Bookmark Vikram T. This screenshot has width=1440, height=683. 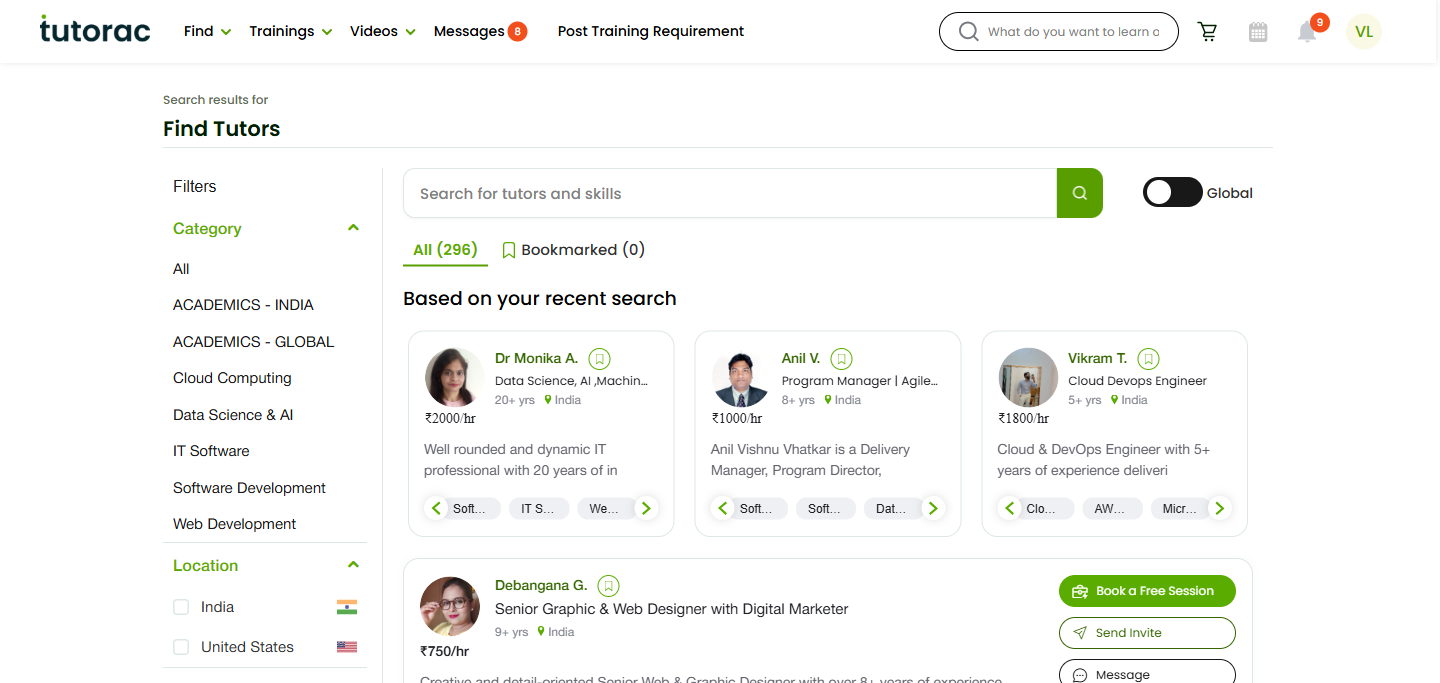[1149, 358]
